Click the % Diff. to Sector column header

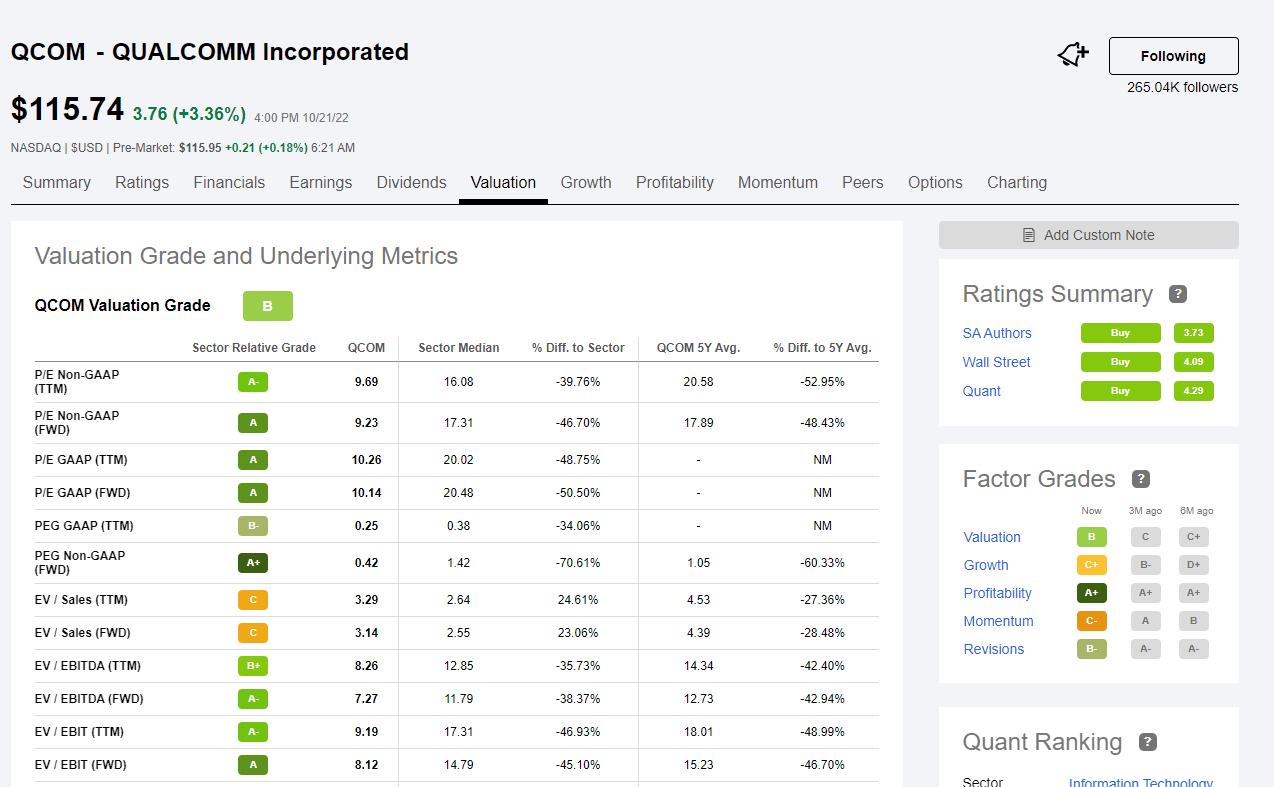pyautogui.click(x=578, y=348)
